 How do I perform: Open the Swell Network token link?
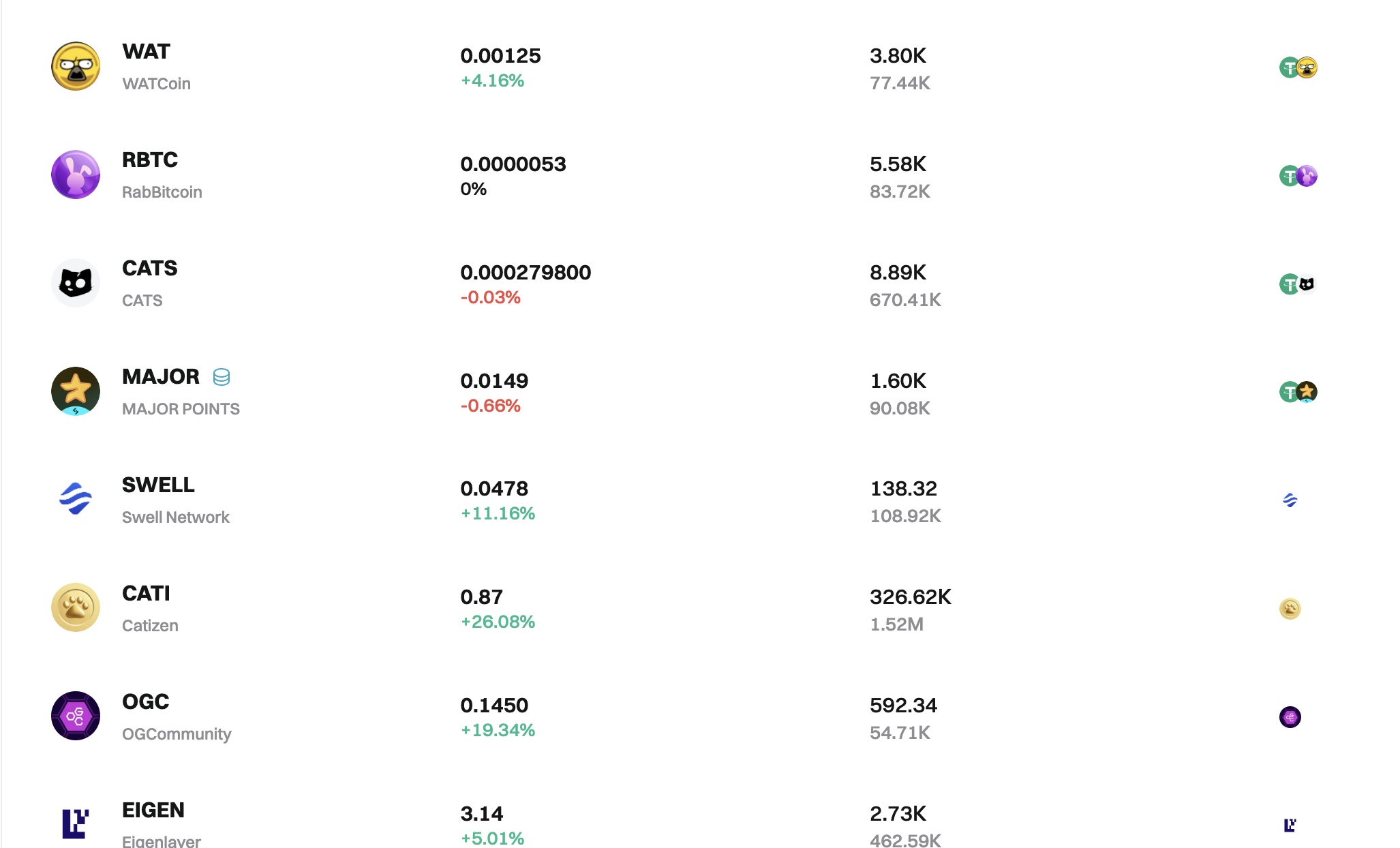pyautogui.click(x=175, y=517)
